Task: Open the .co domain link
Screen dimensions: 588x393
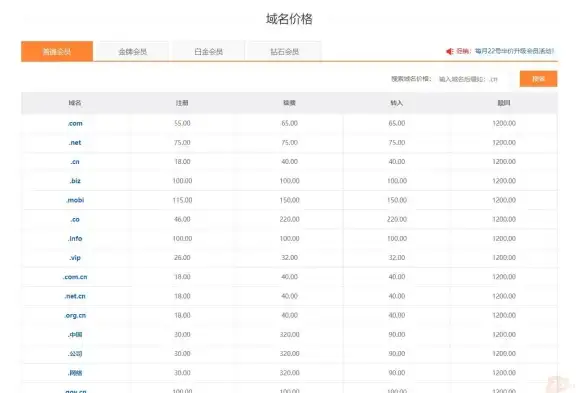Action: pyautogui.click(x=75, y=219)
